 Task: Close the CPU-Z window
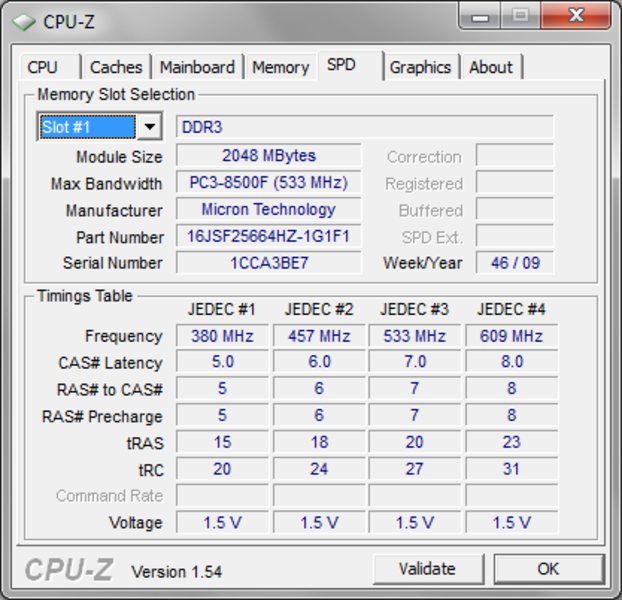tap(575, 16)
